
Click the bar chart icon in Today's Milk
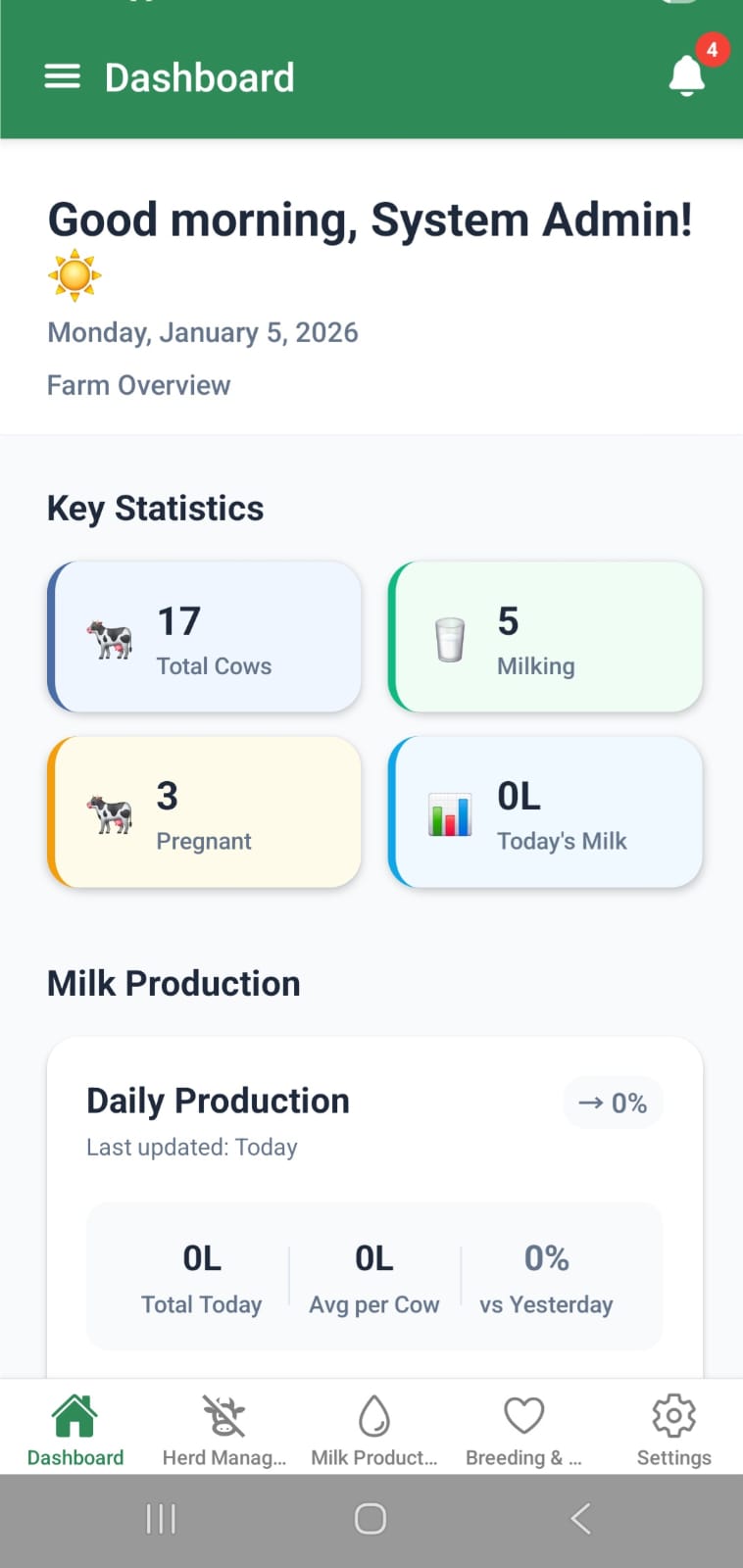[450, 814]
